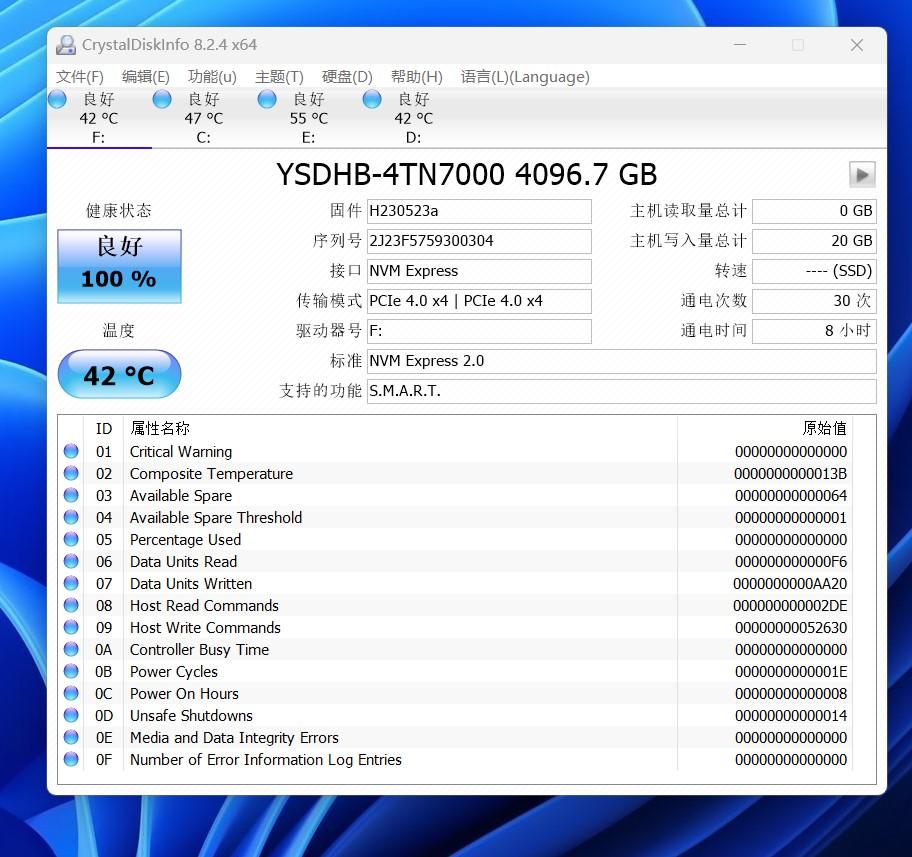Click the drive letter field F:
Screen dimensions: 912x857
click(479, 331)
